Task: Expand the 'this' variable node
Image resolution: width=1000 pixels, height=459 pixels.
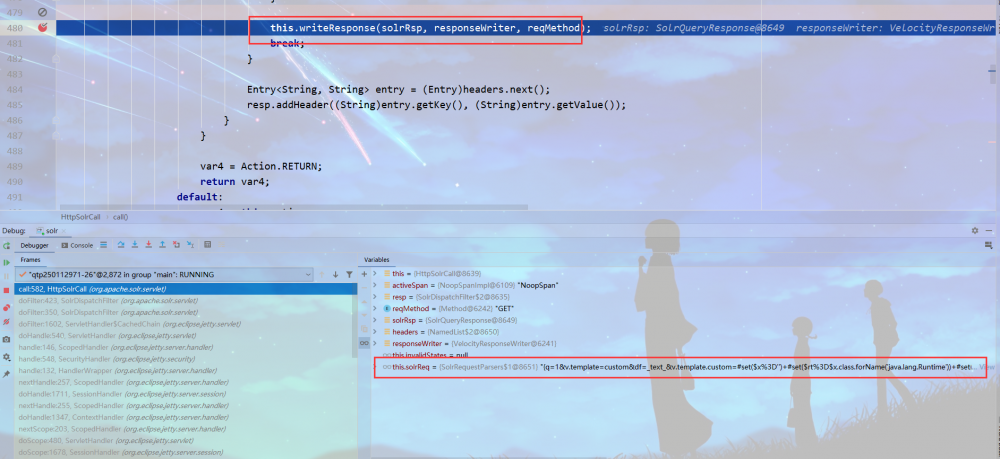Action: click(375, 273)
